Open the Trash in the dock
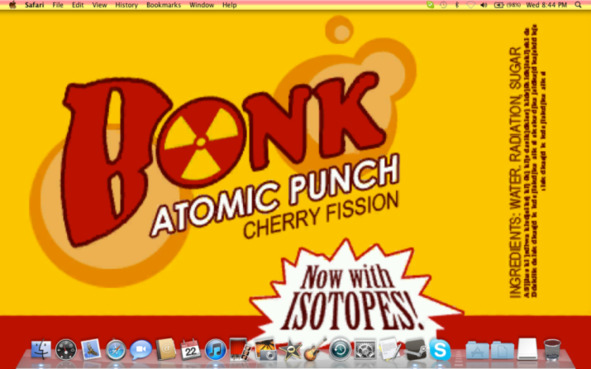591x369 pixels. 553,349
